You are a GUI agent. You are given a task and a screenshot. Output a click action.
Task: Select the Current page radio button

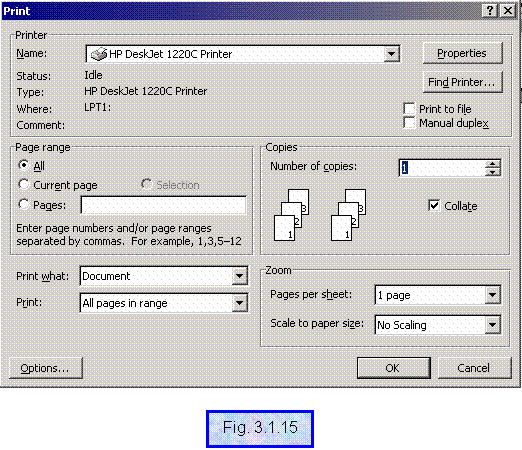pos(24,184)
